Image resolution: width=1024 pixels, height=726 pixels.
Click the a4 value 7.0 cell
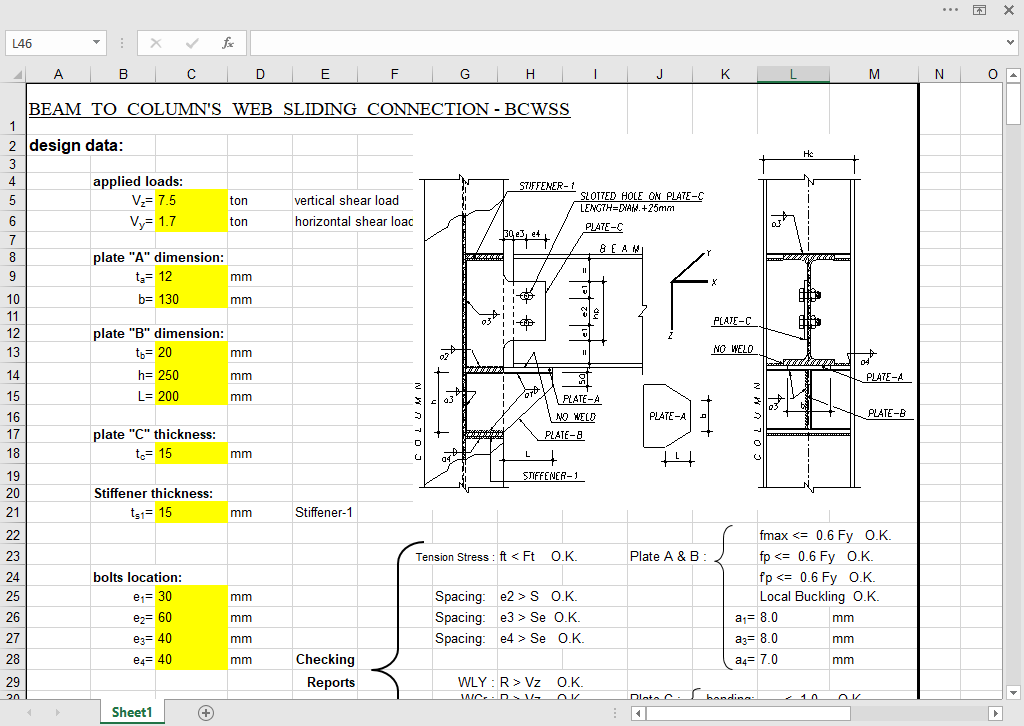pyautogui.click(x=793, y=659)
